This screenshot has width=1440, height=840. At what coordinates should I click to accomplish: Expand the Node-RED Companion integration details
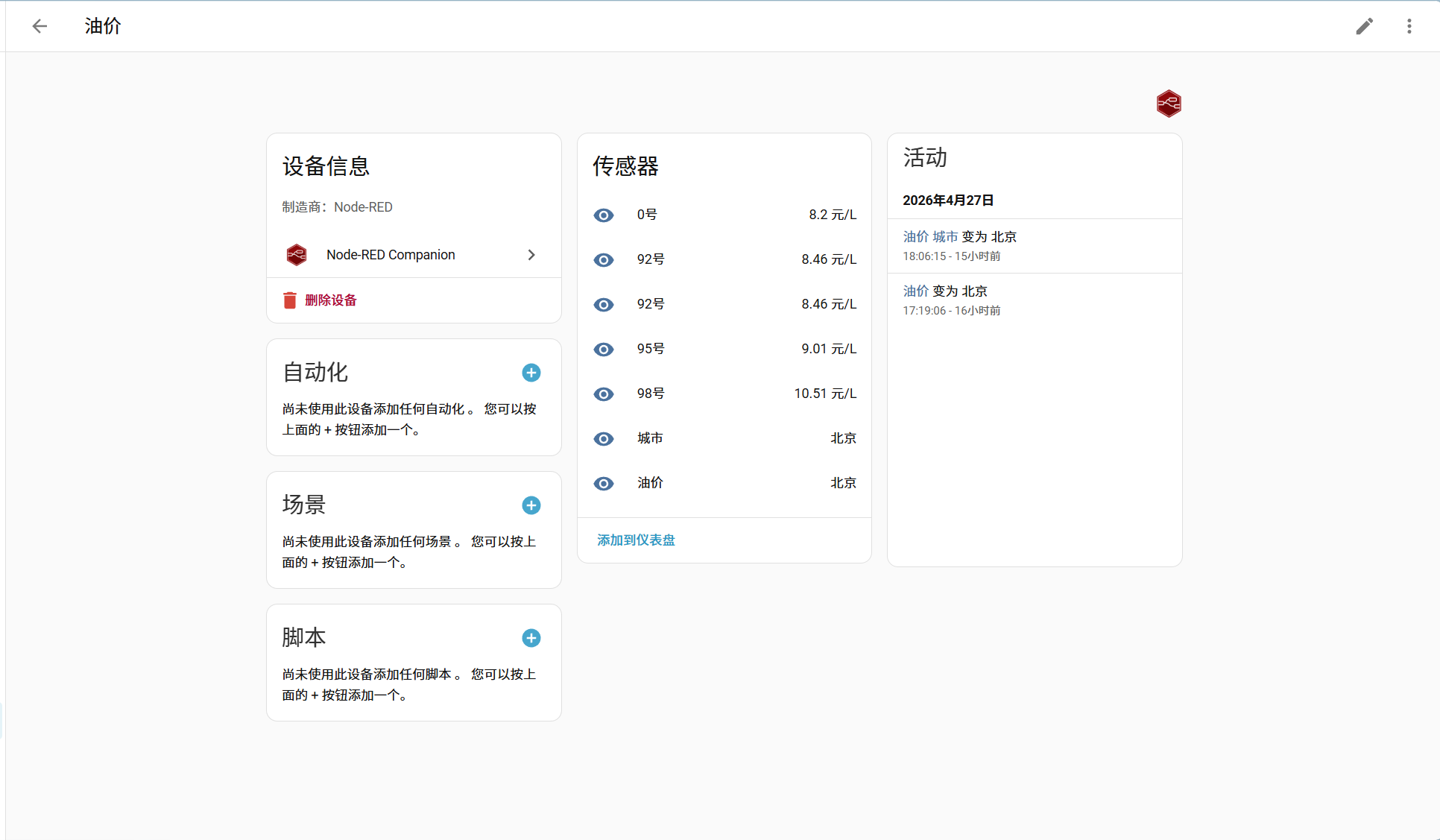point(531,254)
